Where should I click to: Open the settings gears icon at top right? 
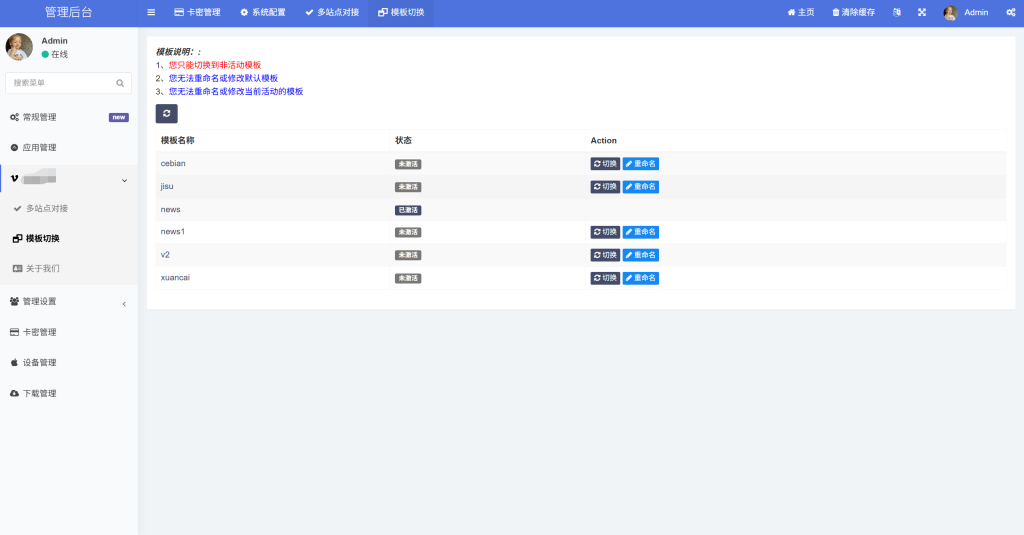(x=1010, y=12)
